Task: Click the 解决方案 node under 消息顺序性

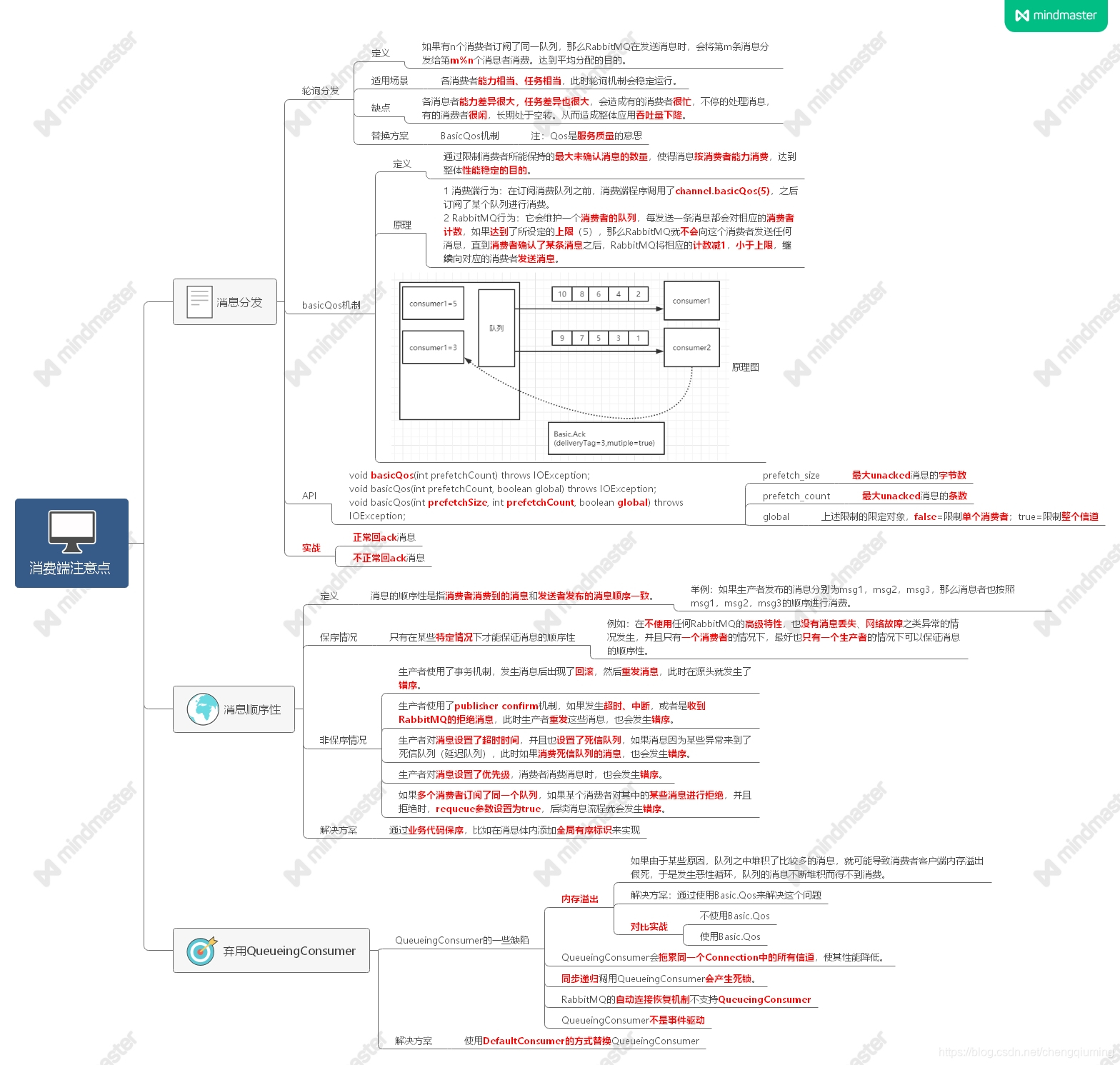Action: pyautogui.click(x=339, y=830)
